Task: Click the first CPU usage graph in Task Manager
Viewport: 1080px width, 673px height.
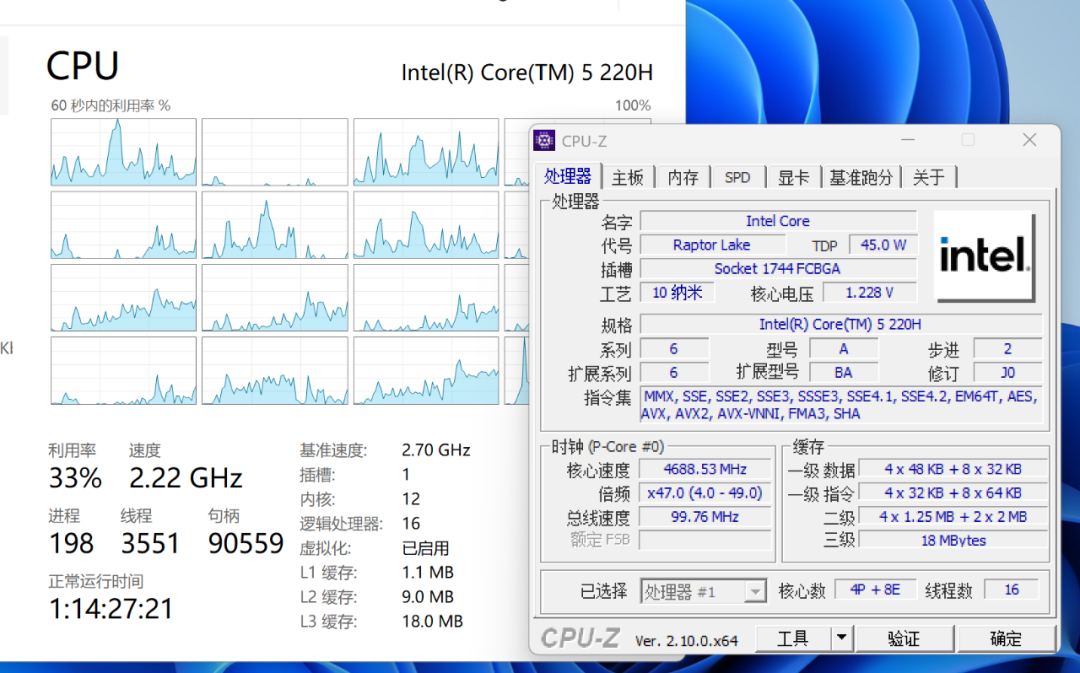Action: pyautogui.click(x=123, y=152)
